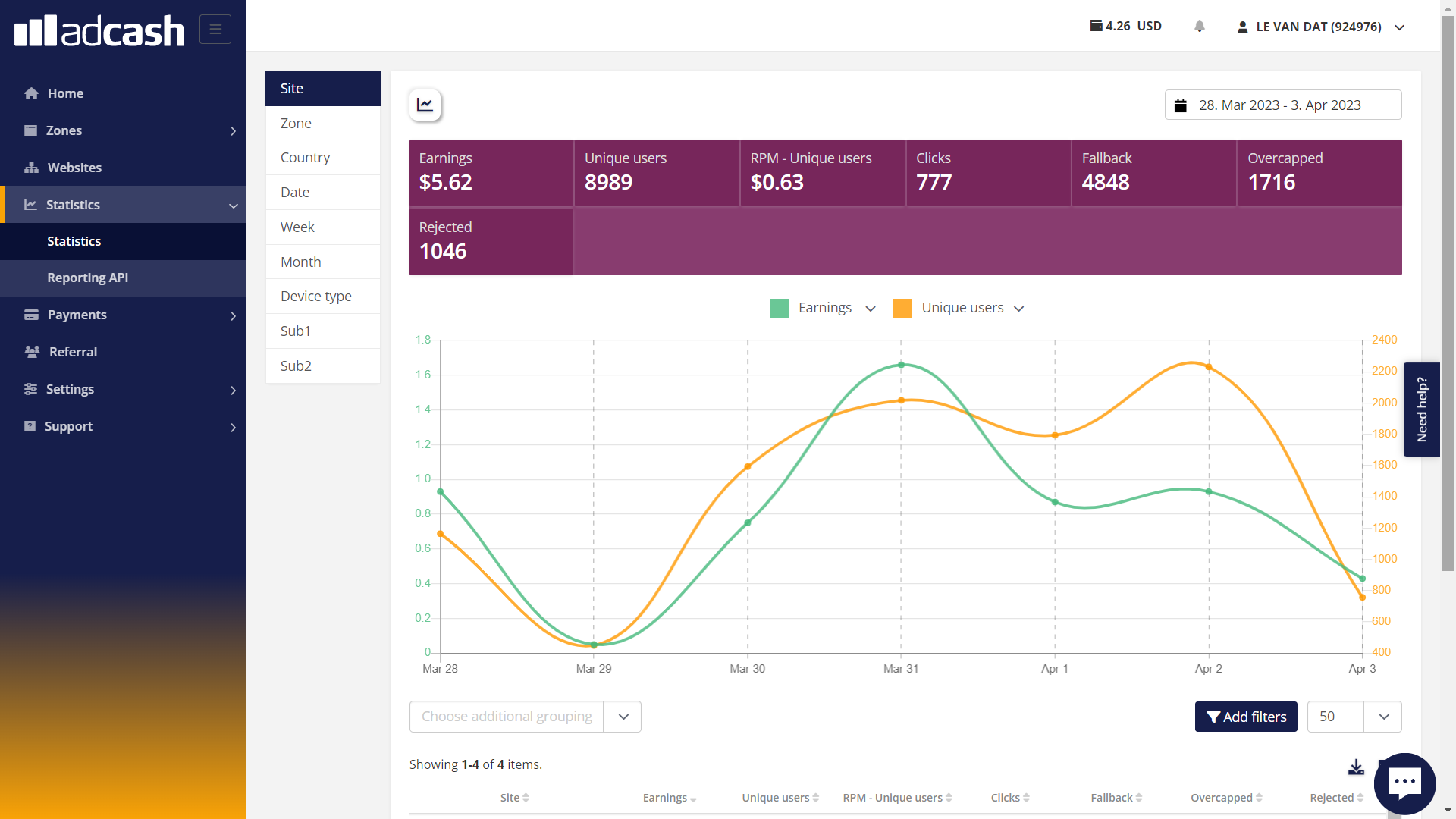Click the page vertical scrollbar
This screenshot has height=819, width=1456.
(x=1448, y=292)
